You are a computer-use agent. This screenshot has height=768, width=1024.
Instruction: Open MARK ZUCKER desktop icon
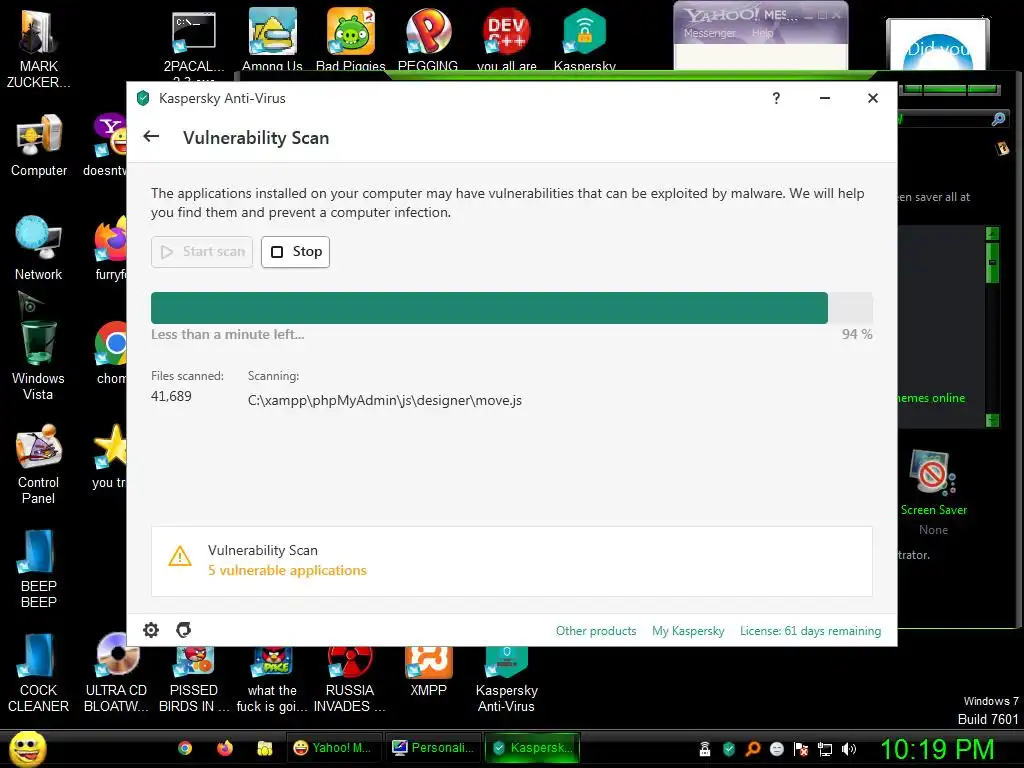click(39, 49)
